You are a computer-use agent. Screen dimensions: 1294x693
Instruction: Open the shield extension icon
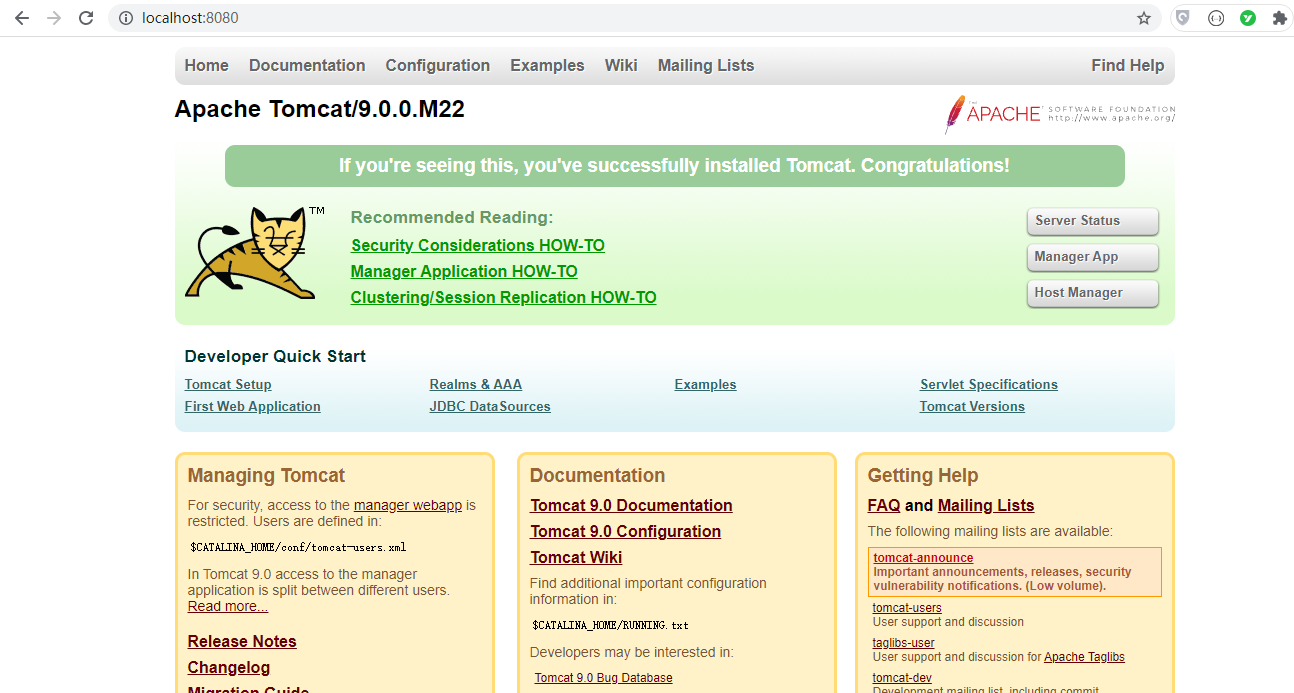click(x=1183, y=18)
